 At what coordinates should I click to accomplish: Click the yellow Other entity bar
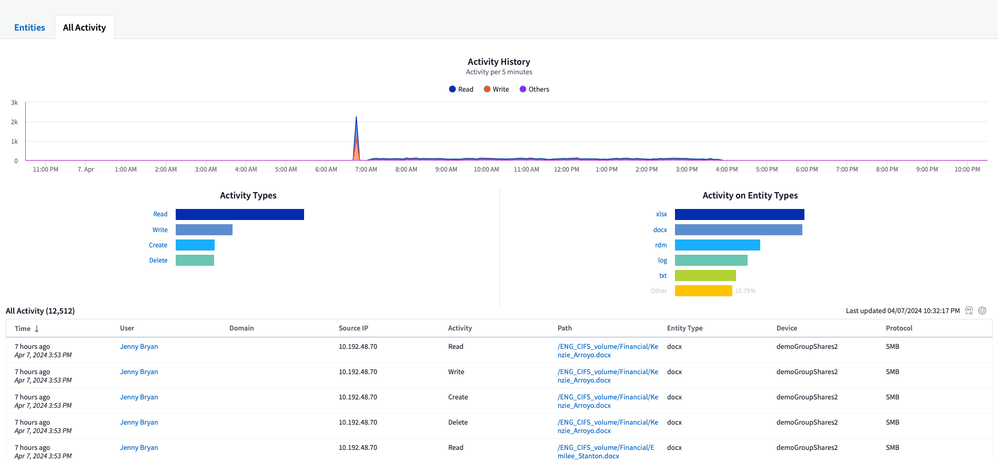coord(703,291)
